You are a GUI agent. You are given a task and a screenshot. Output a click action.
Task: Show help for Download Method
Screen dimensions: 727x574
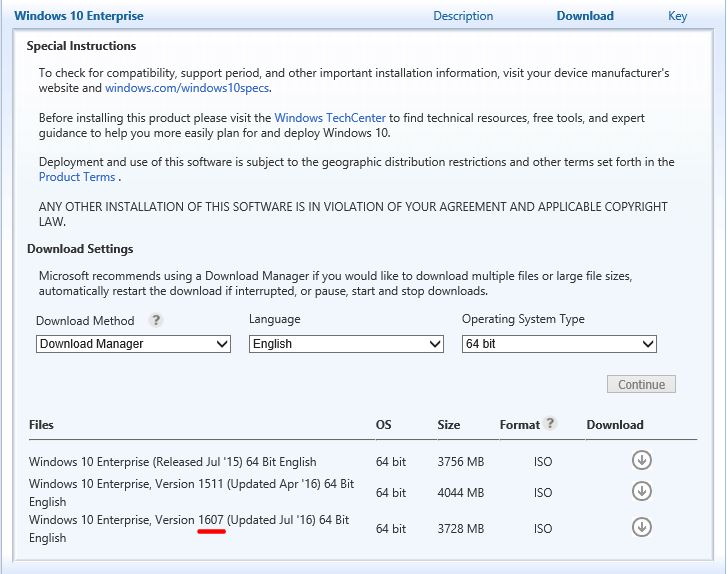[156, 320]
